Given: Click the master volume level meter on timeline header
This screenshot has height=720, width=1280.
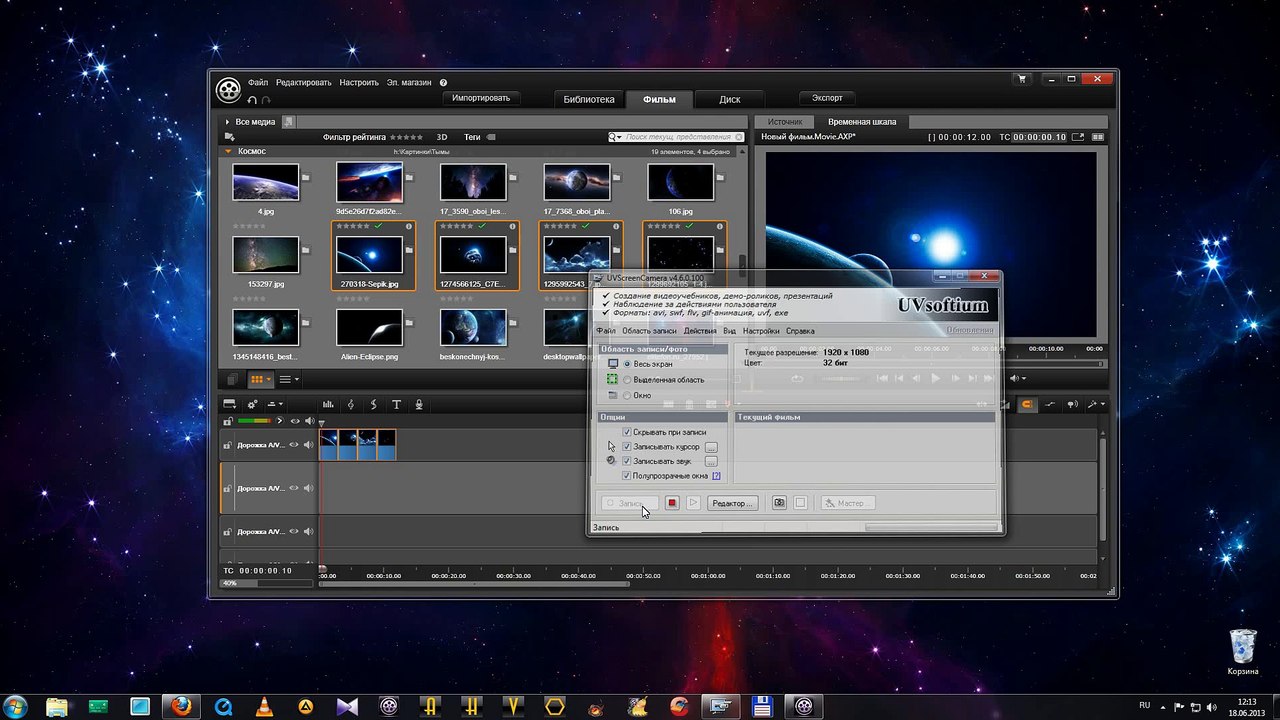Looking at the screenshot, I should click(255, 421).
